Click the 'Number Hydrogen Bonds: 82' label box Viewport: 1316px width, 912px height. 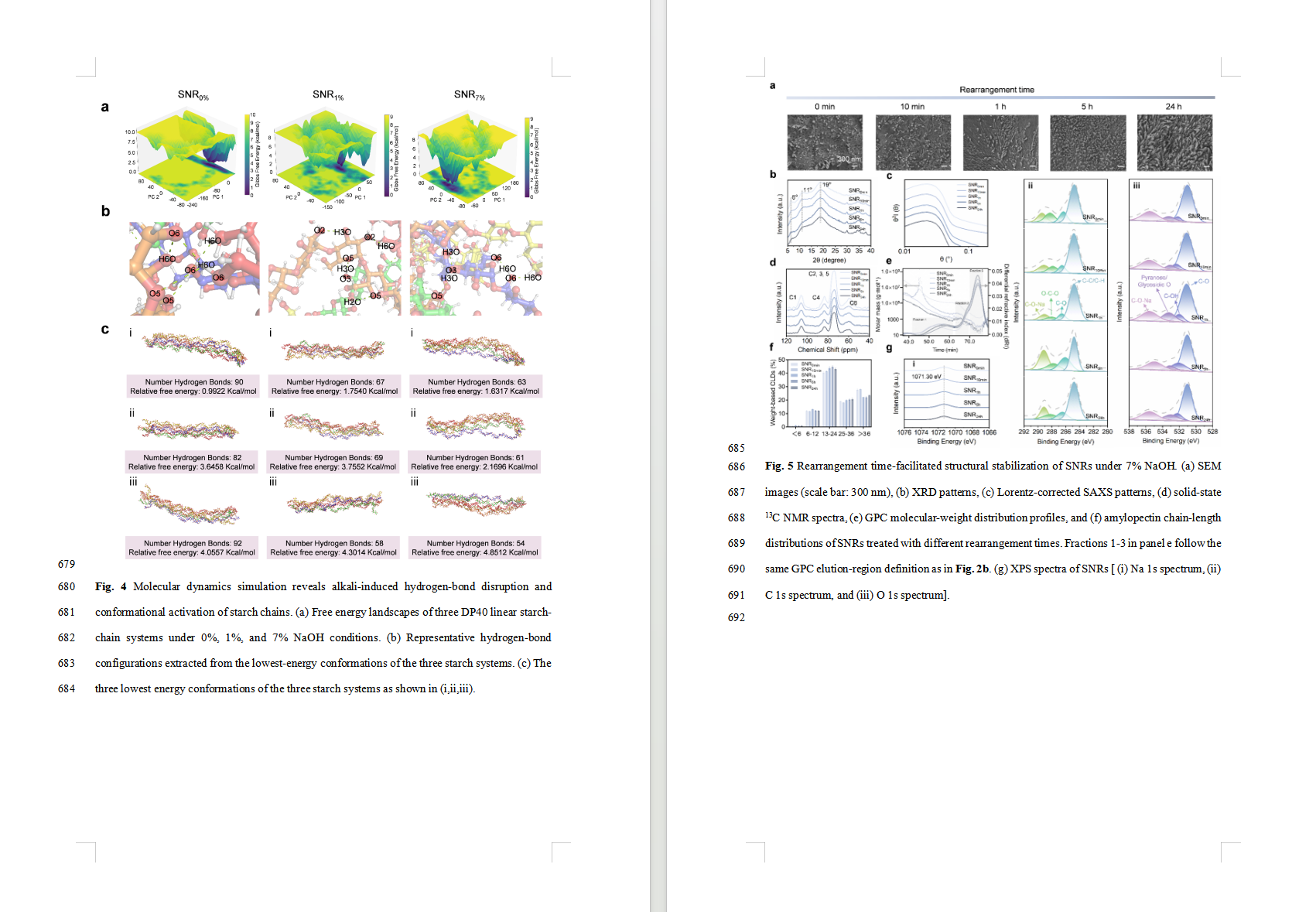coord(192,462)
